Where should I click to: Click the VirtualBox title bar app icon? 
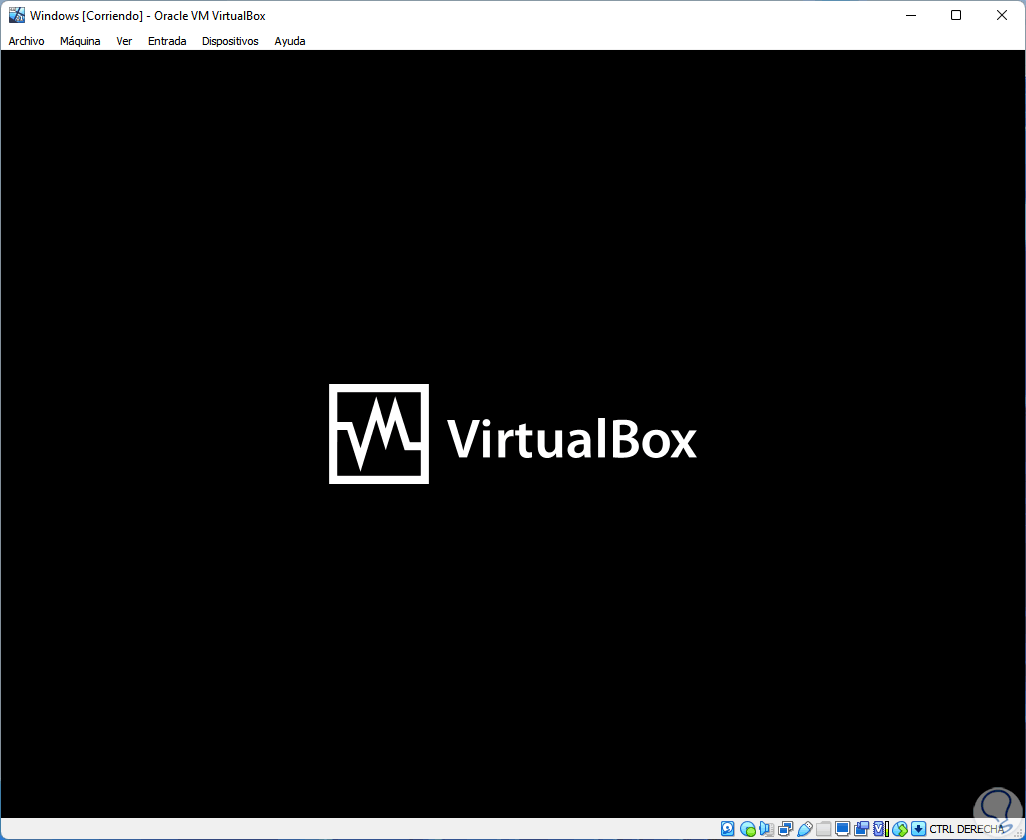[16, 15]
